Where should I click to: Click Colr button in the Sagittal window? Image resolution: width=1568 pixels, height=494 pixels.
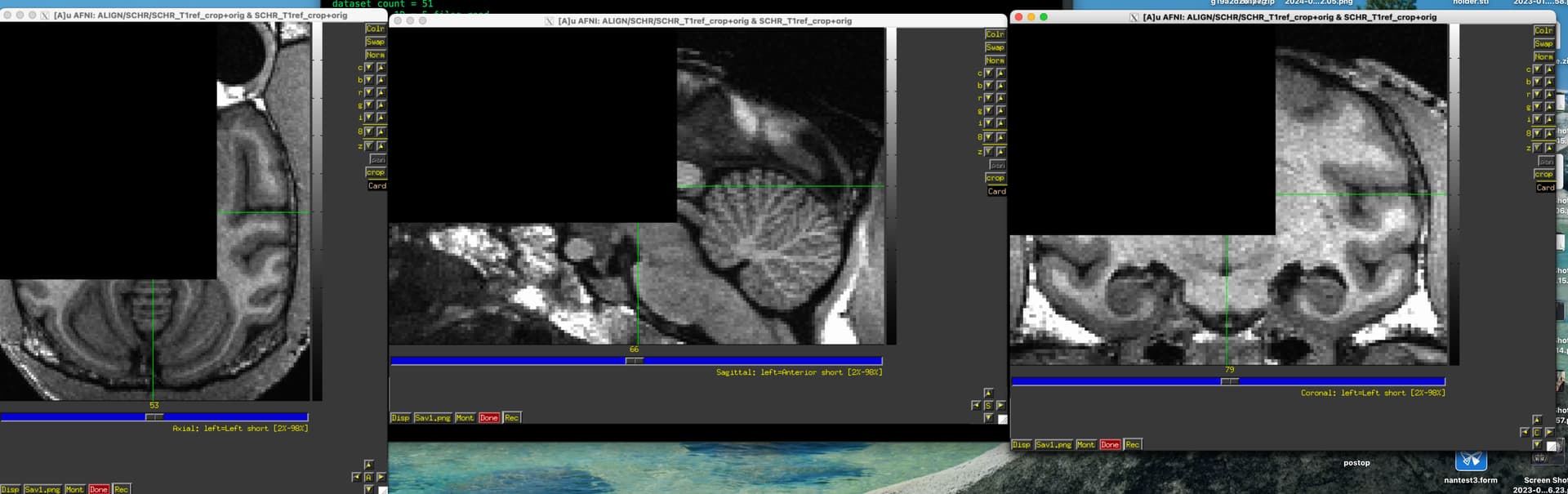pos(995,34)
